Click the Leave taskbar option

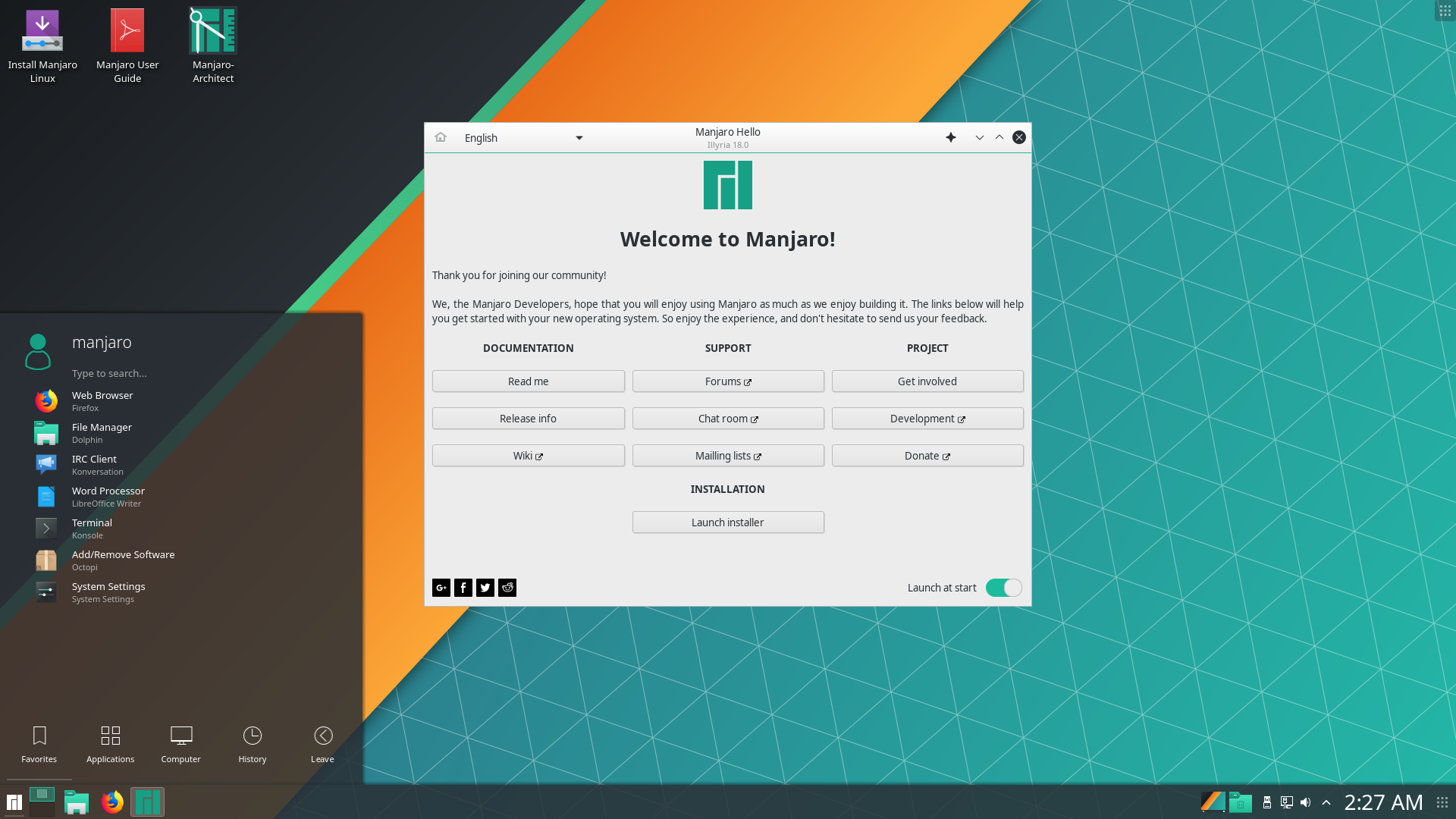322,743
